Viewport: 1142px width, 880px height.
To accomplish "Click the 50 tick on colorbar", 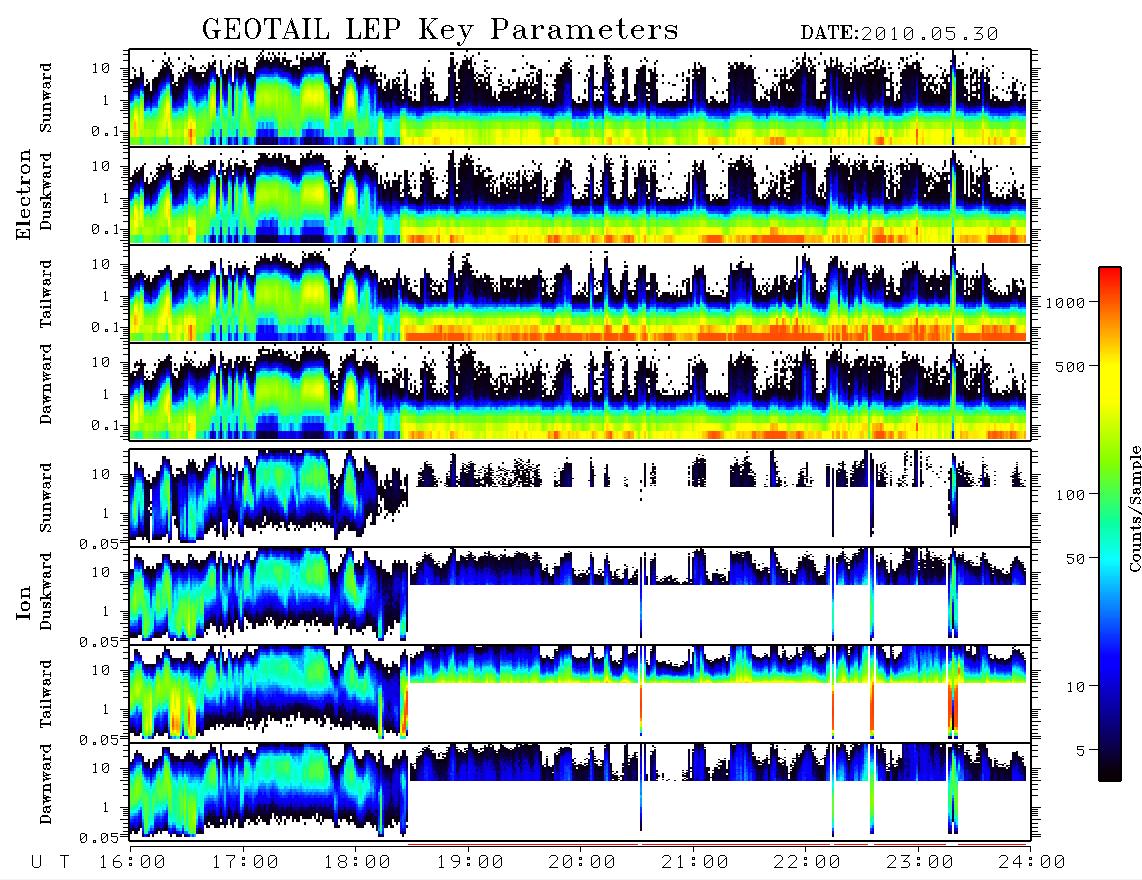I will 1075,559.
